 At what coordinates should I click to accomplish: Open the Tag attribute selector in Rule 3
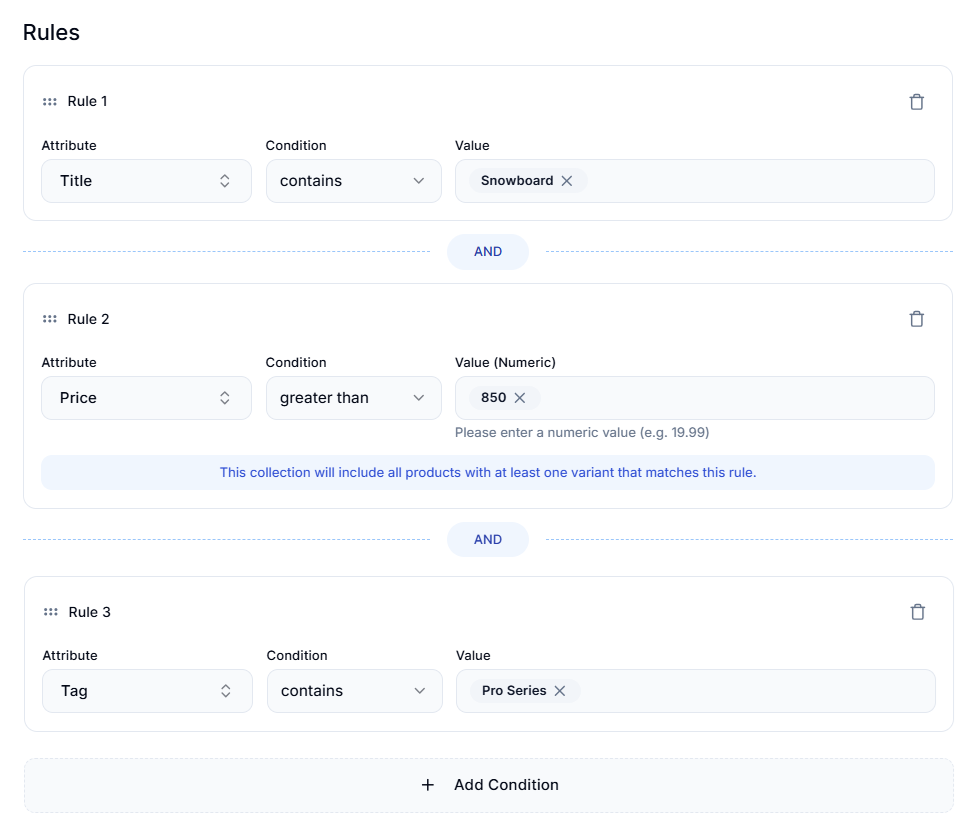point(147,690)
